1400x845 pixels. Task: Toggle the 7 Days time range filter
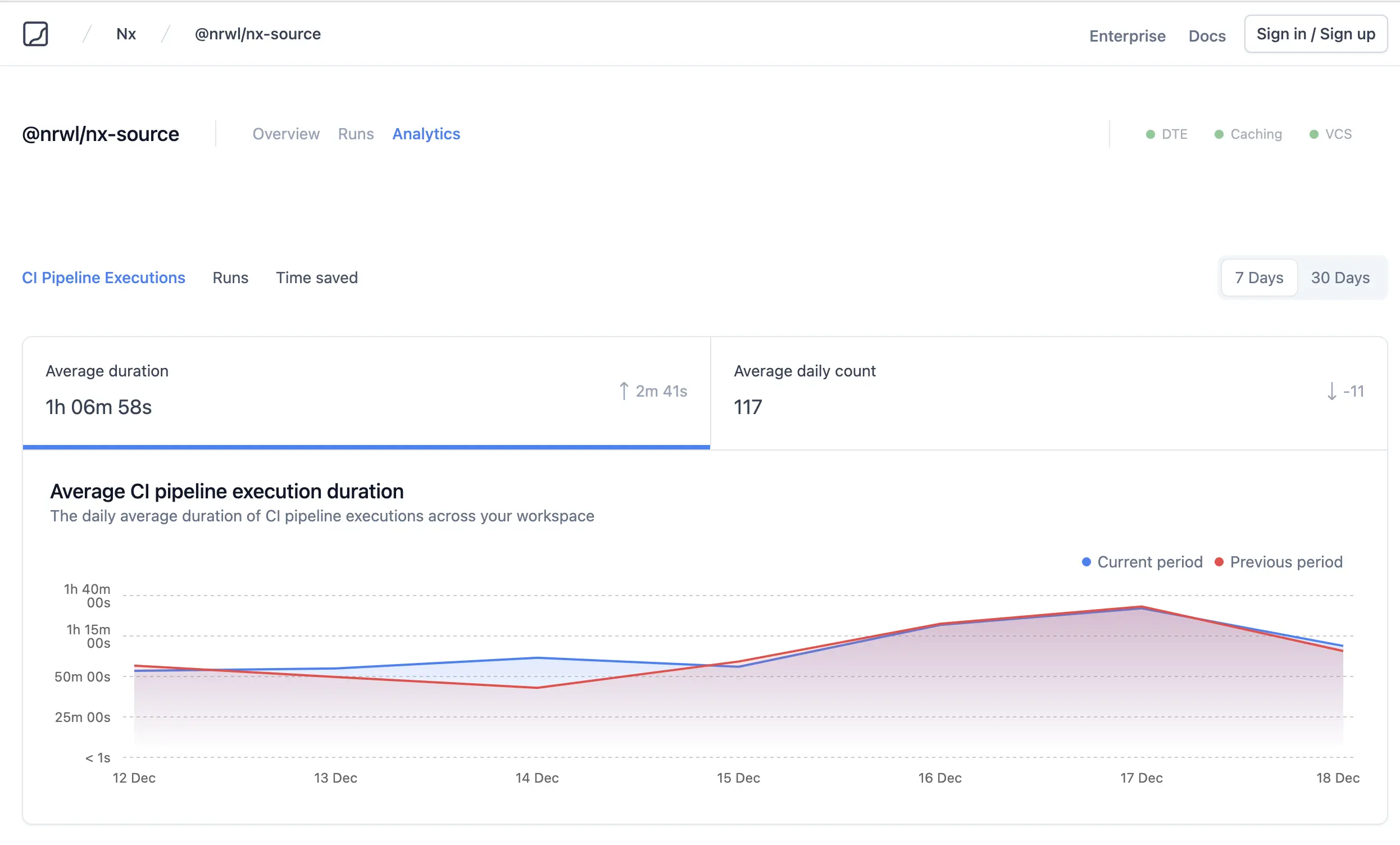(1259, 278)
